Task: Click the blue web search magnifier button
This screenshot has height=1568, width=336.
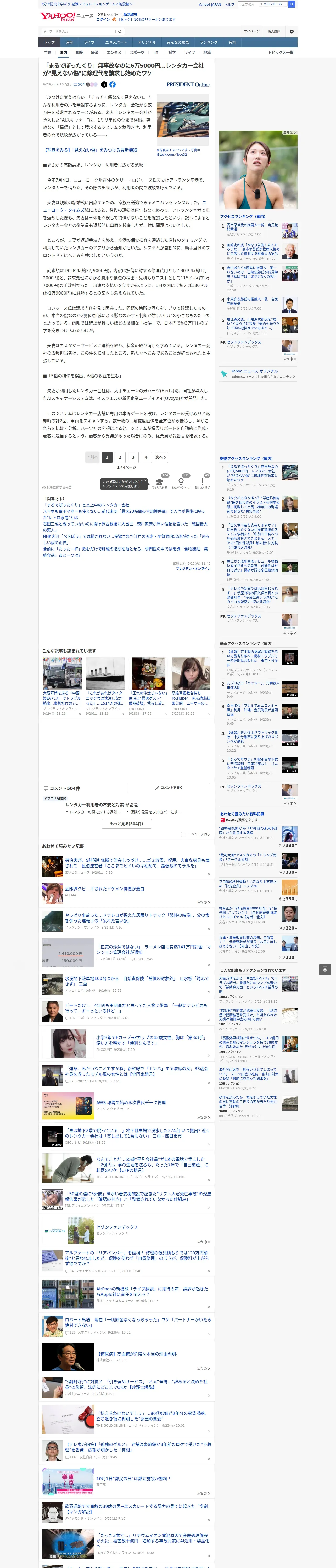Action: pyautogui.click(x=292, y=4)
